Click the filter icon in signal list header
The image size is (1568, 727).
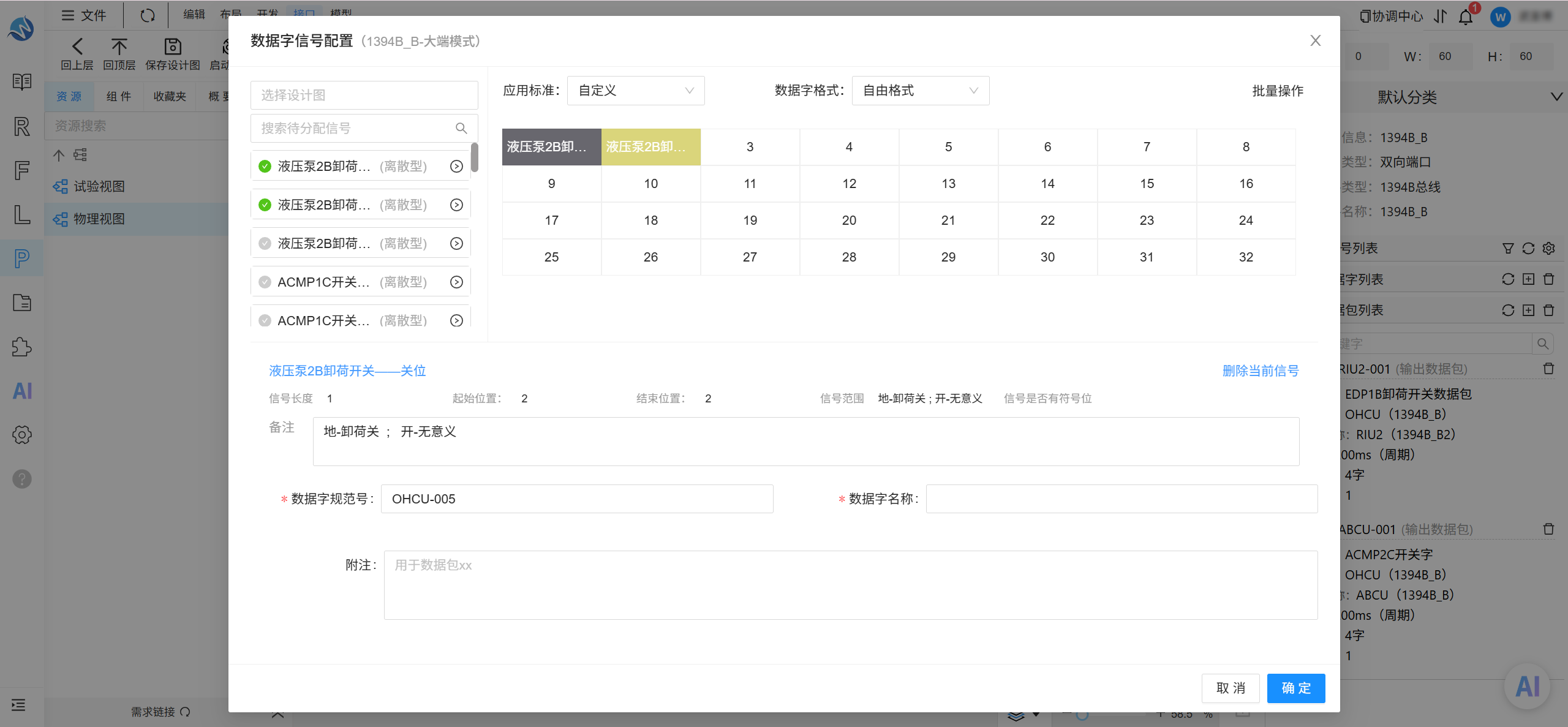1508,248
